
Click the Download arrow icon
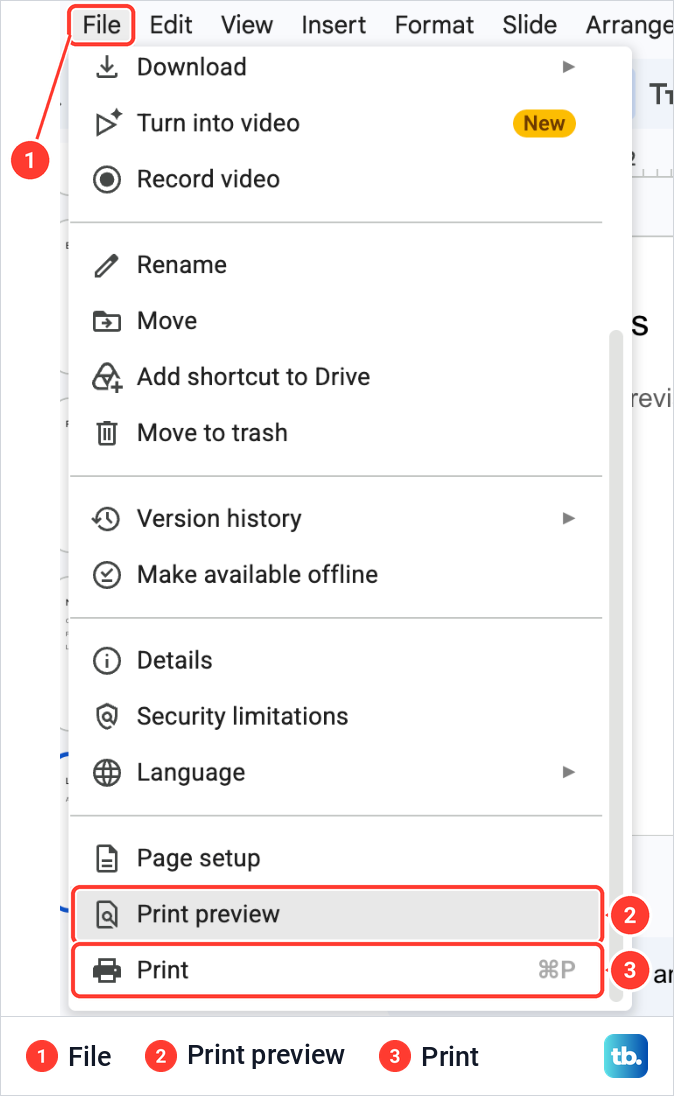(107, 67)
